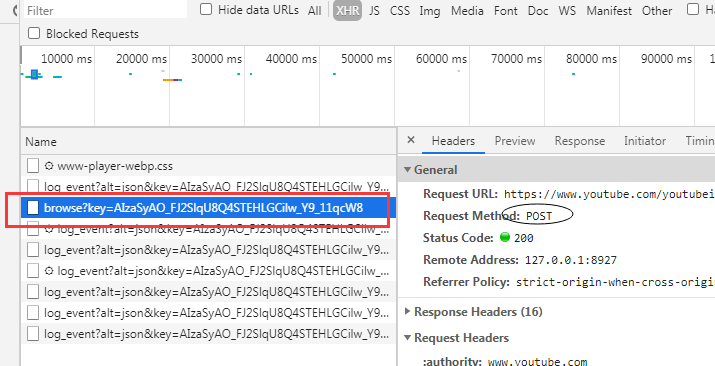Screen dimensions: 715x366
Task: Enable the Blocked Requests checkbox
Action: coord(34,33)
